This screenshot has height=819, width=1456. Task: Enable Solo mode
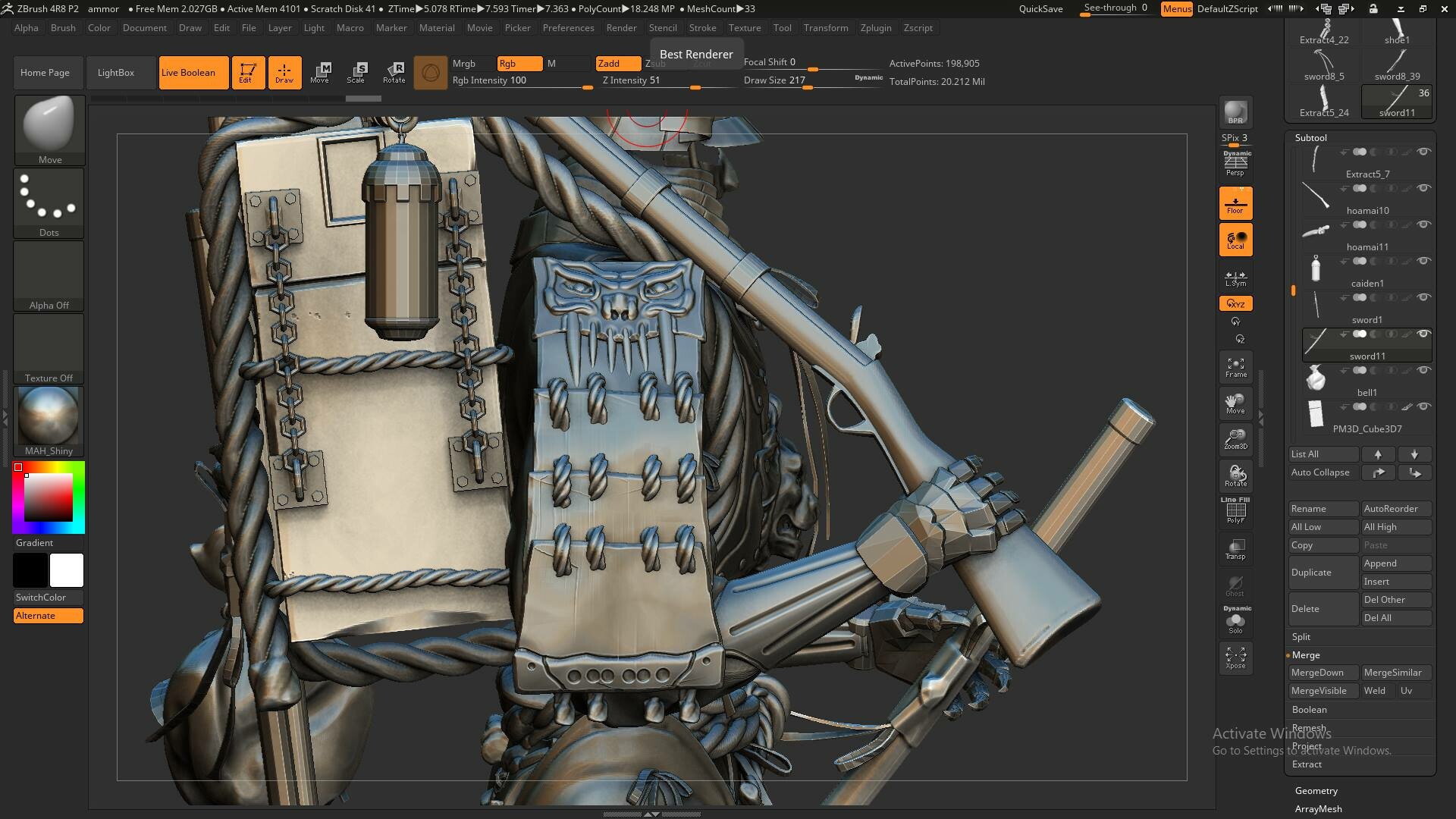(x=1235, y=622)
